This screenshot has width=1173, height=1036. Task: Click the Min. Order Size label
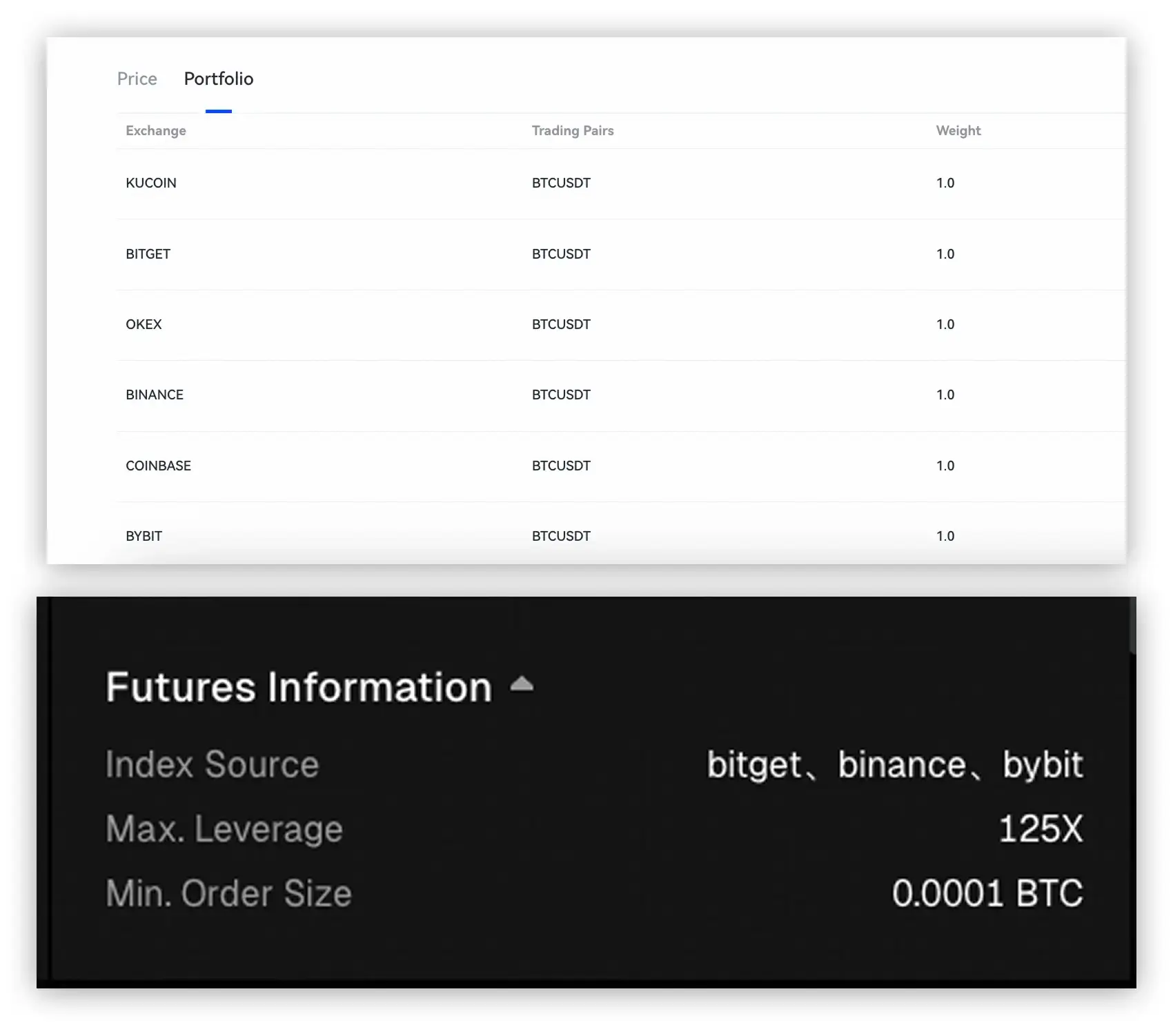click(x=228, y=893)
